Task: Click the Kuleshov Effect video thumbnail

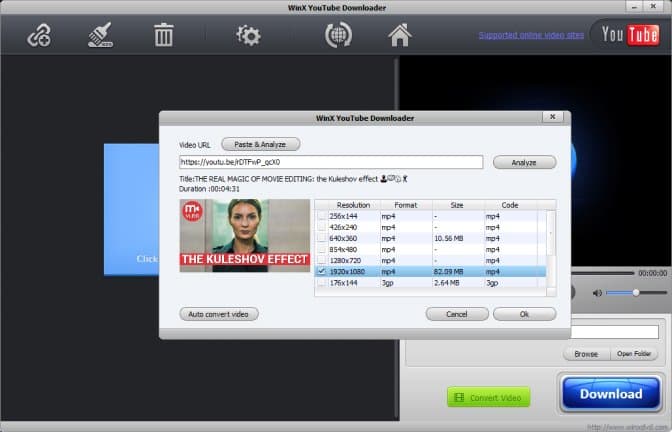Action: (245, 235)
